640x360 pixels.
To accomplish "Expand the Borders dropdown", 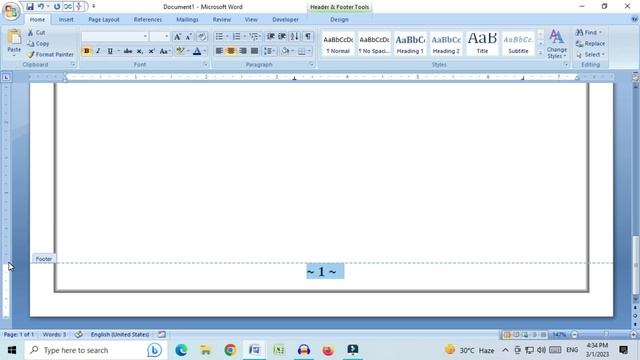I will [x=309, y=51].
